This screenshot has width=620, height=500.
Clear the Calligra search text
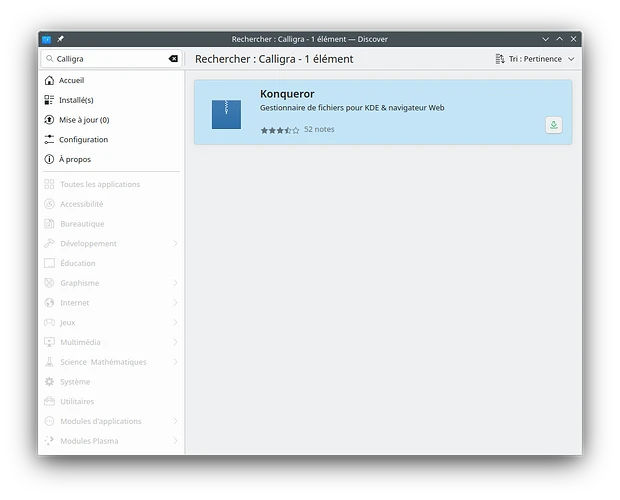[173, 59]
